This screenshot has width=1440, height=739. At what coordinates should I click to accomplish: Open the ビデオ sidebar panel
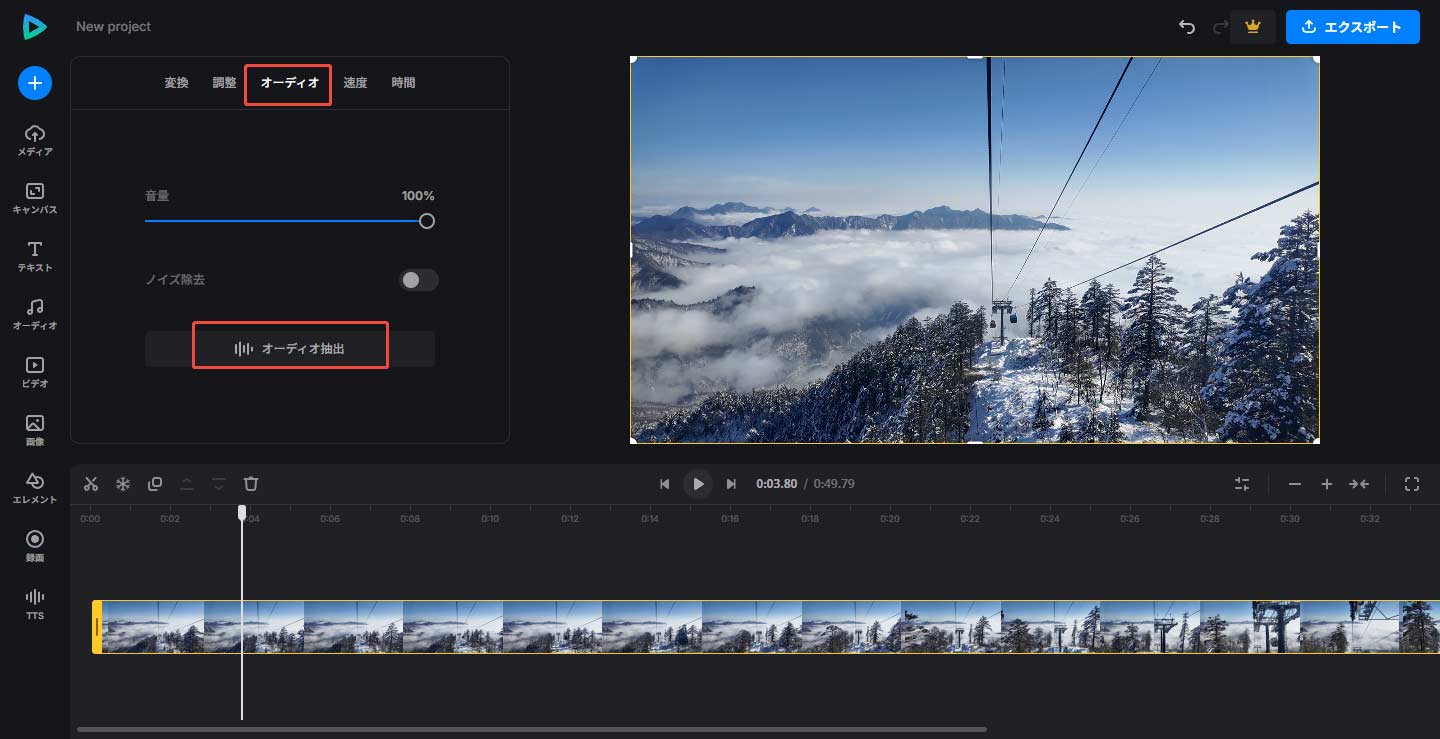35,373
